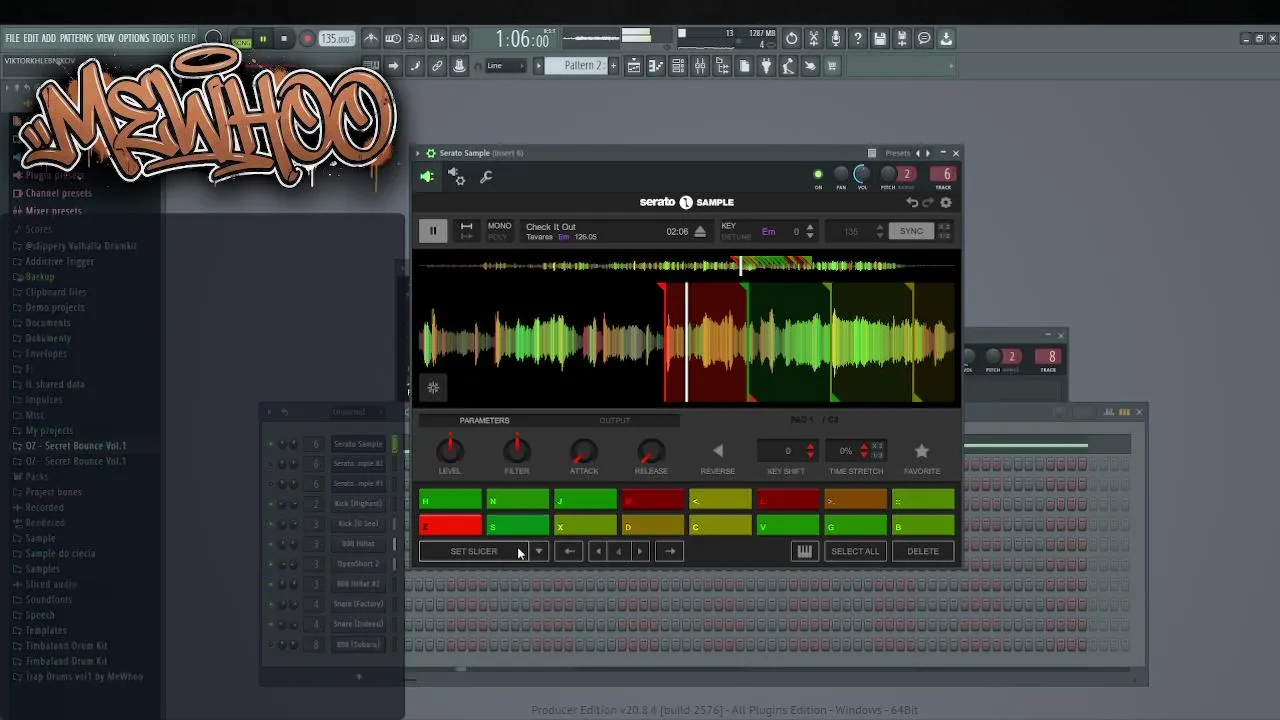Click the FL Studio record button

(307, 39)
